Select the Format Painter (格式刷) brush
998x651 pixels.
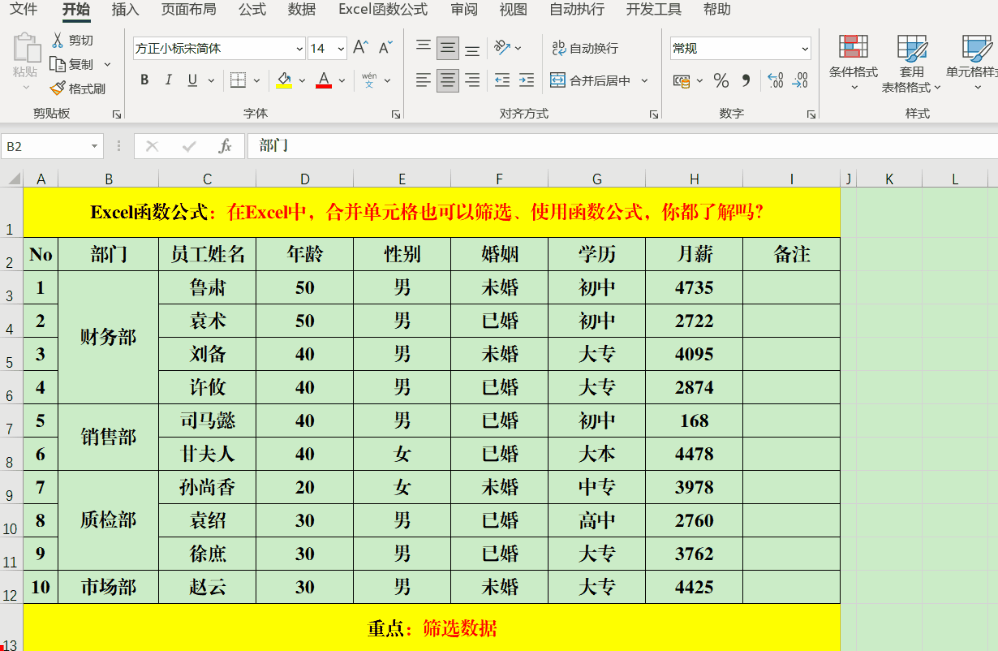(57, 88)
